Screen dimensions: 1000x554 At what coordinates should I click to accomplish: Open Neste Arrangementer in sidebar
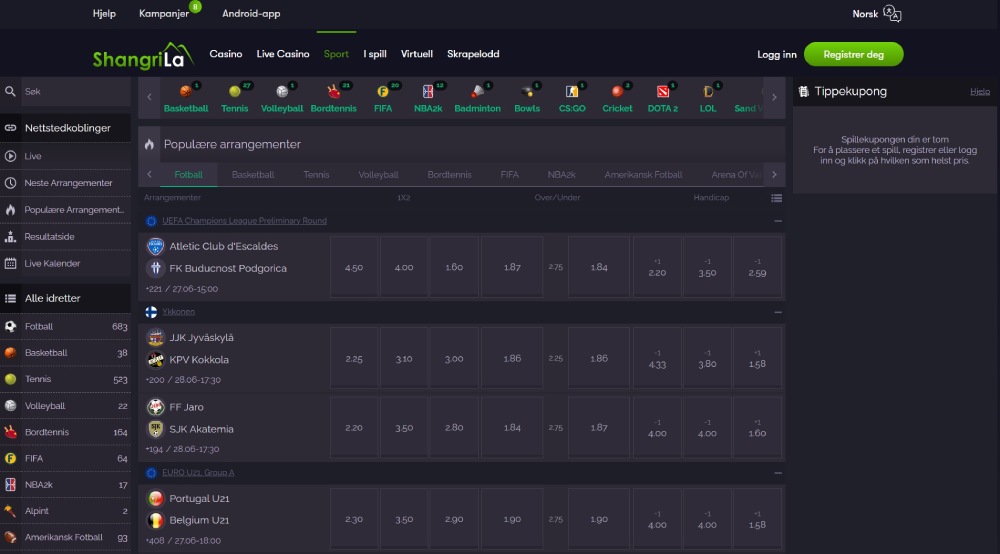point(65,183)
